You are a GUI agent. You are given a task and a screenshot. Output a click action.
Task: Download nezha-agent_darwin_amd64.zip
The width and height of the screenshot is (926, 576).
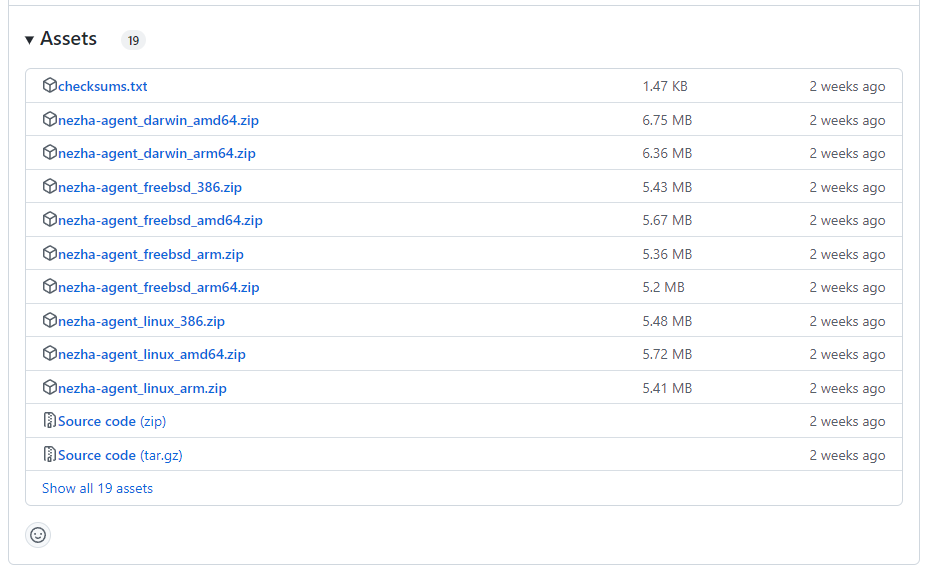tap(158, 121)
